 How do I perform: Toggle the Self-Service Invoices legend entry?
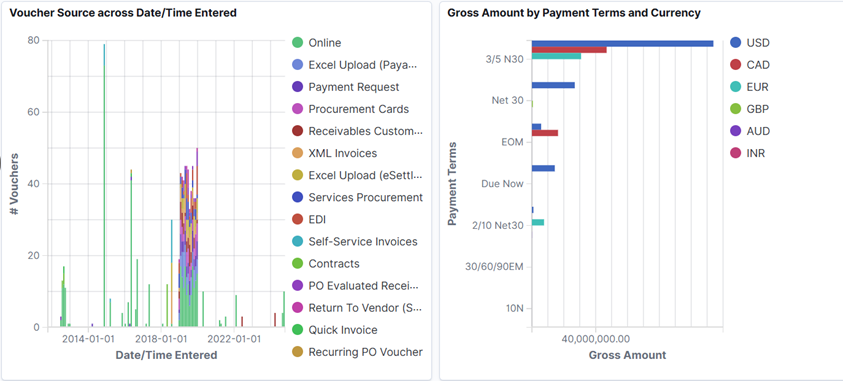(355, 241)
